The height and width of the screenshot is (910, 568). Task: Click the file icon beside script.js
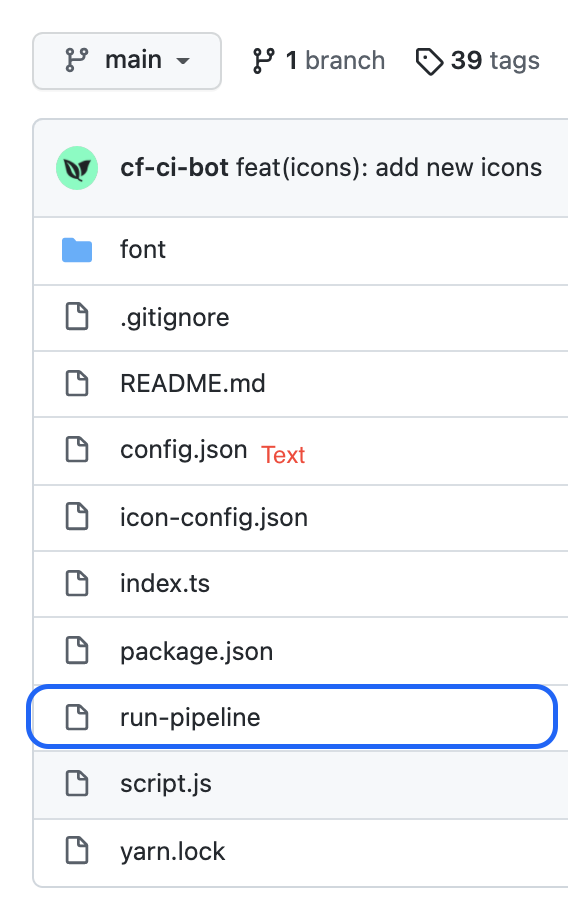point(77,783)
